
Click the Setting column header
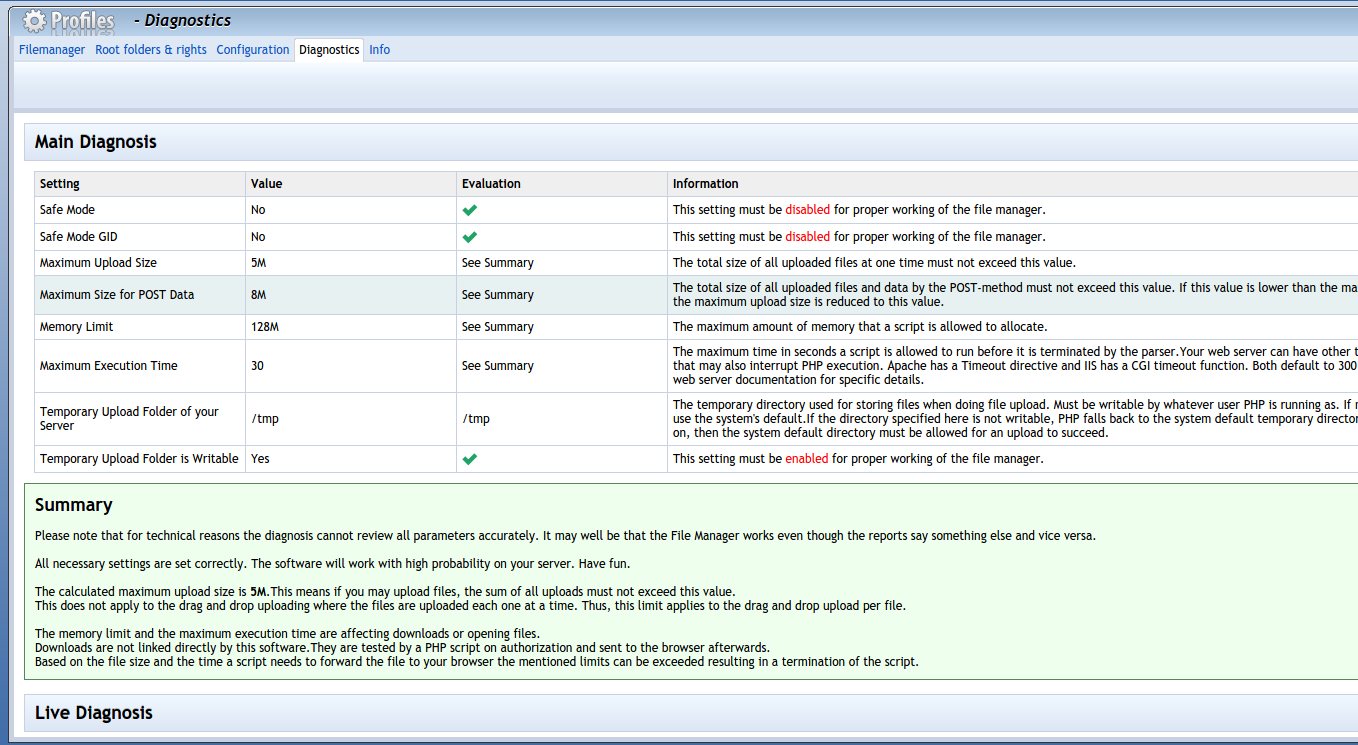[x=60, y=184]
